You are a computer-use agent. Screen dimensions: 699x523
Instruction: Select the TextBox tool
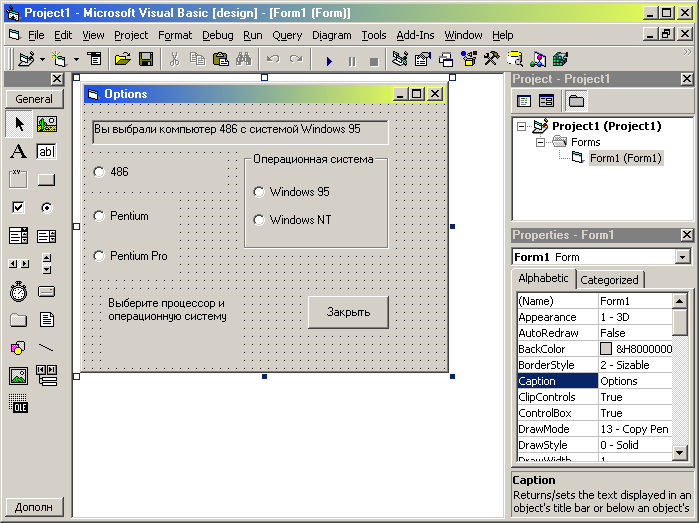point(47,152)
